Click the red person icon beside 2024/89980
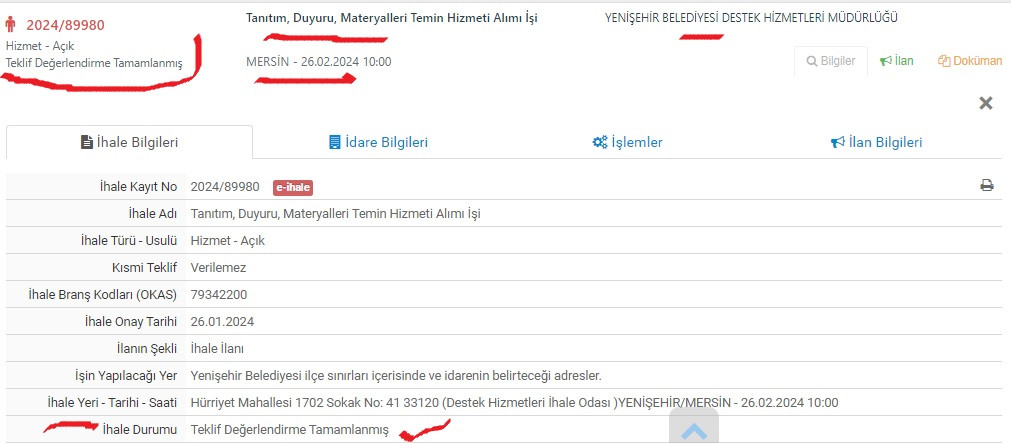Screen dimensions: 1011x443 10,25
